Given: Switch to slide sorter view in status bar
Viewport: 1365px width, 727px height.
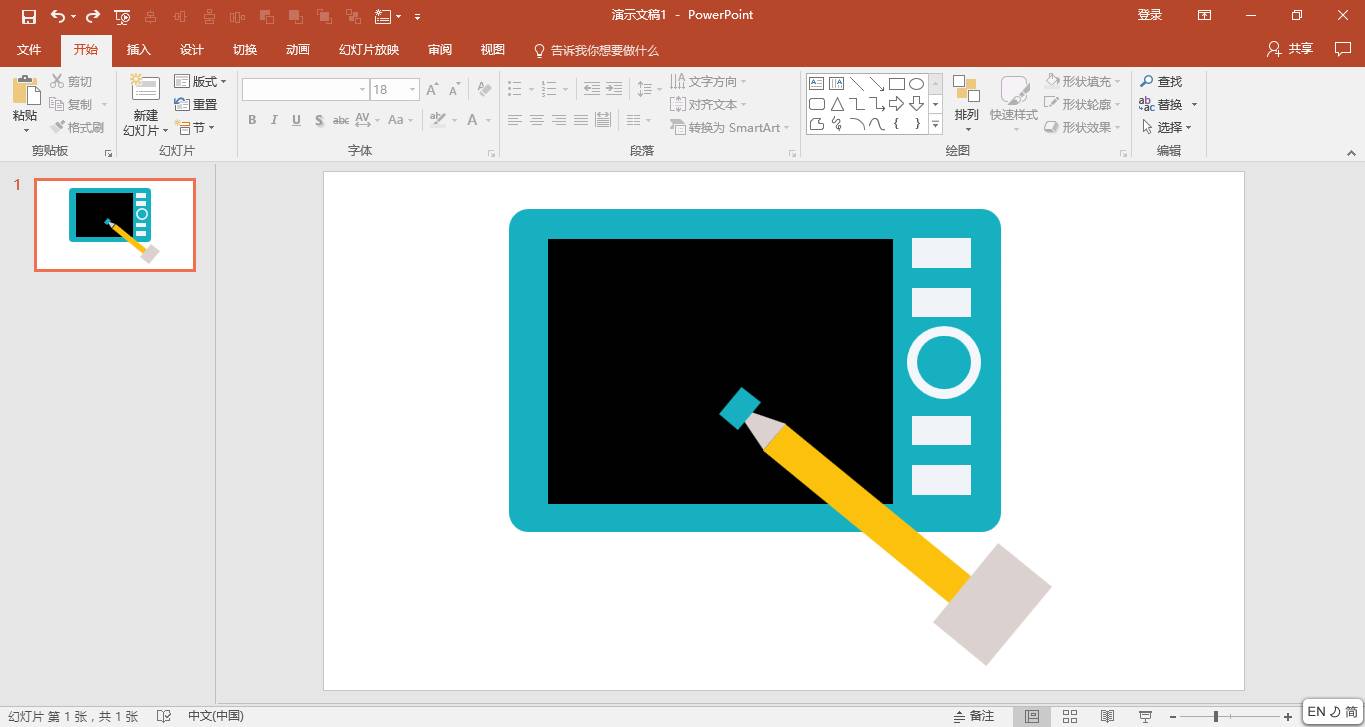Looking at the screenshot, I should point(1070,716).
